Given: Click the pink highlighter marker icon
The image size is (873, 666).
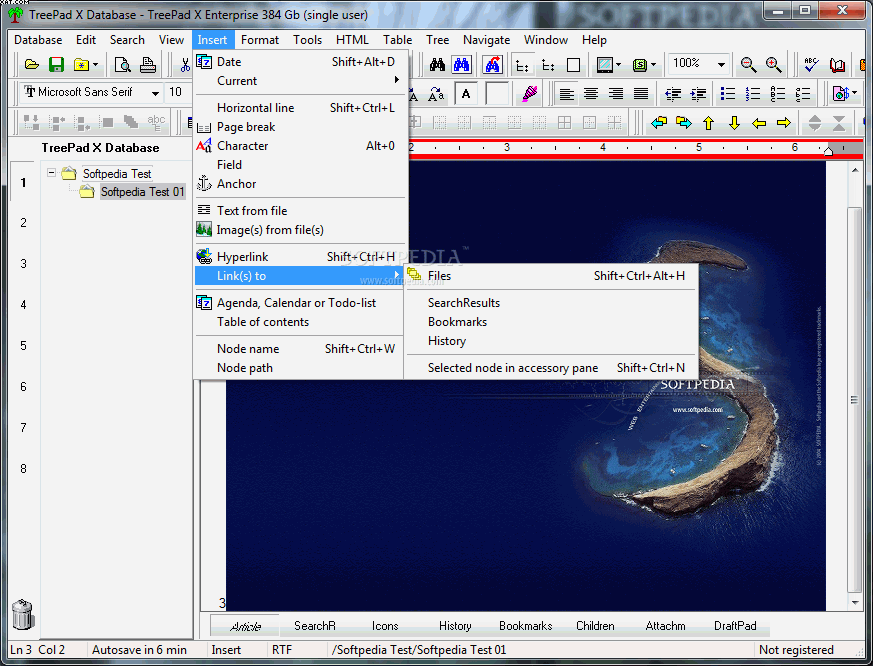Looking at the screenshot, I should (x=529, y=94).
